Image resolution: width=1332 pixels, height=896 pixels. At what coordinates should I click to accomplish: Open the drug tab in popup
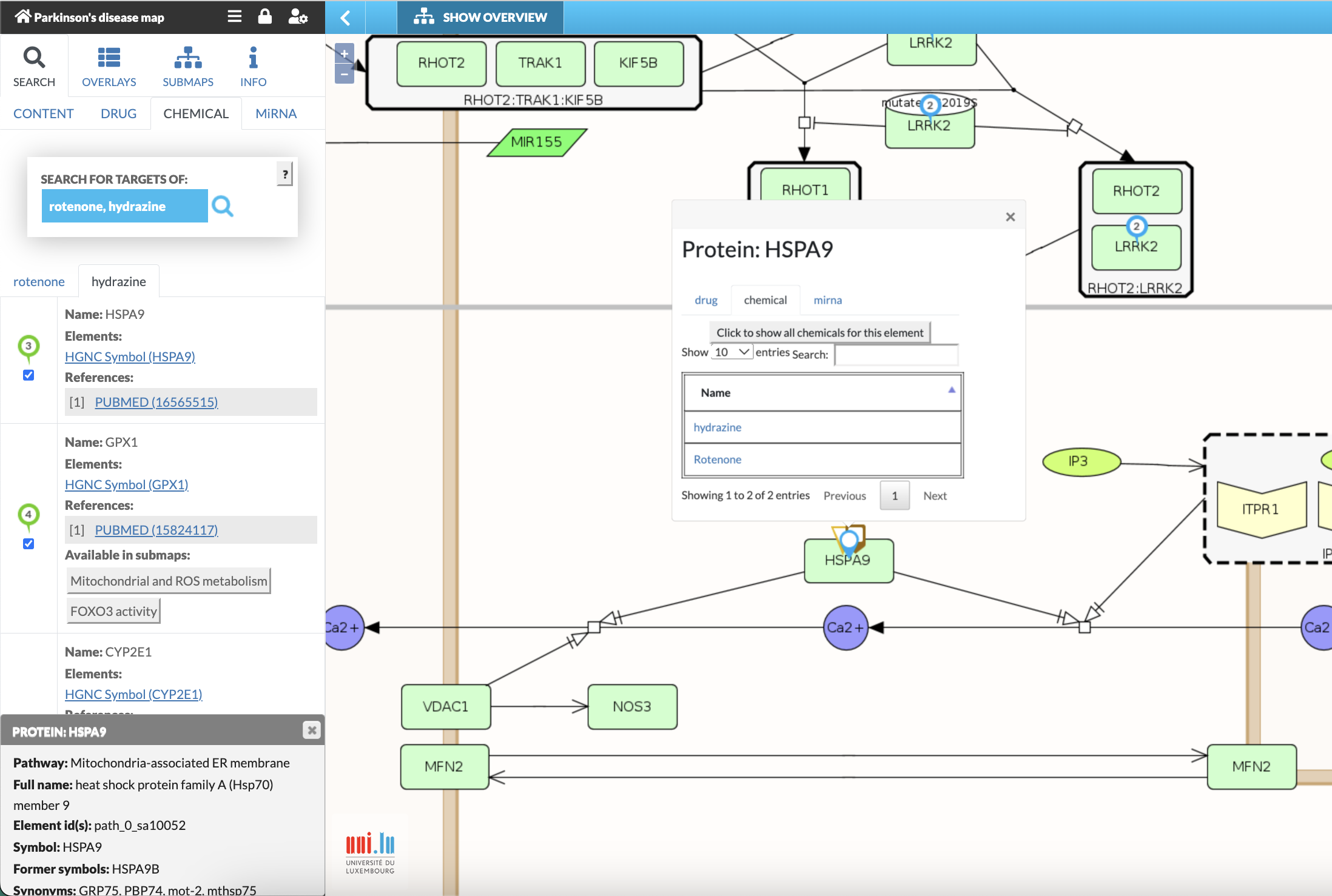706,300
